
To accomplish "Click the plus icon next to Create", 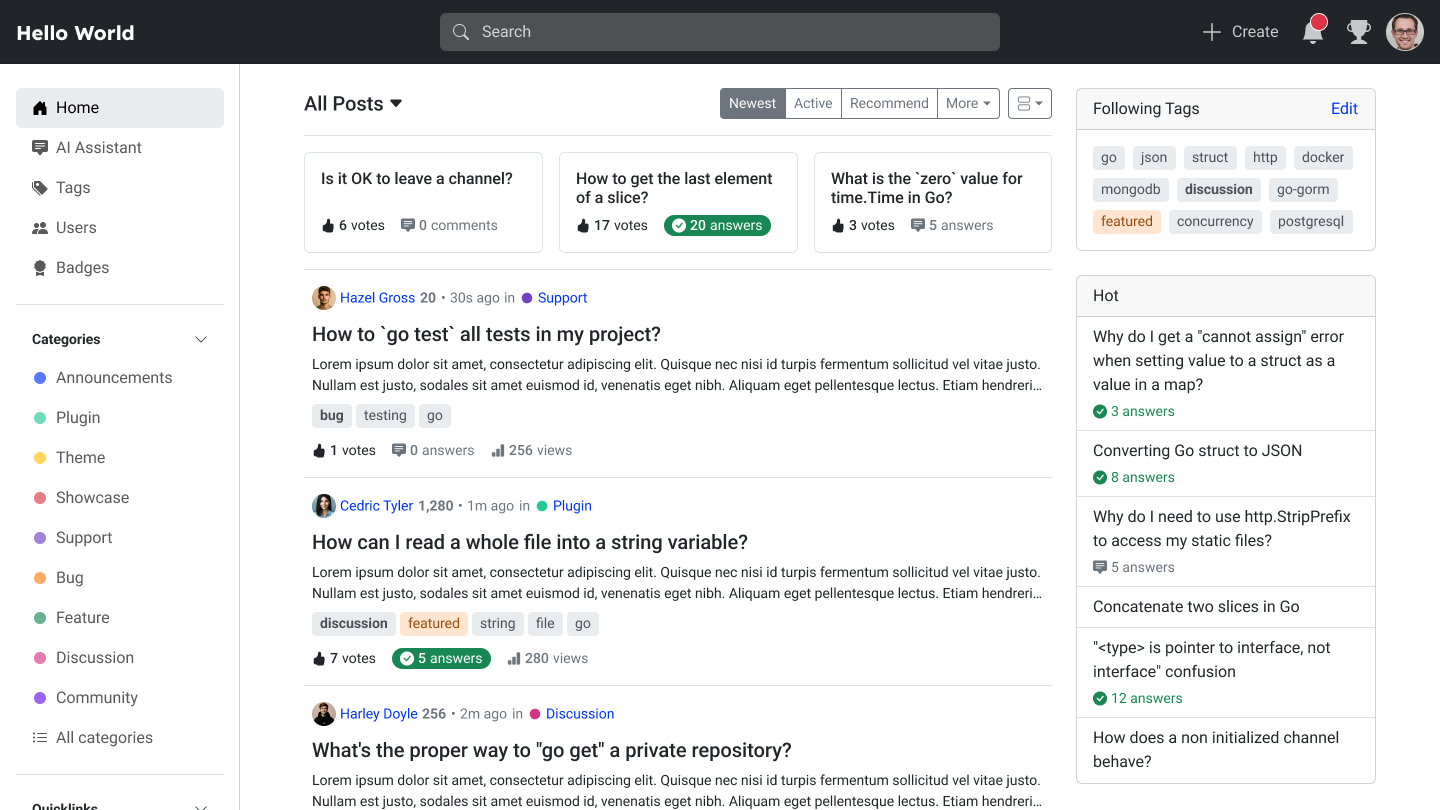I will (1211, 31).
